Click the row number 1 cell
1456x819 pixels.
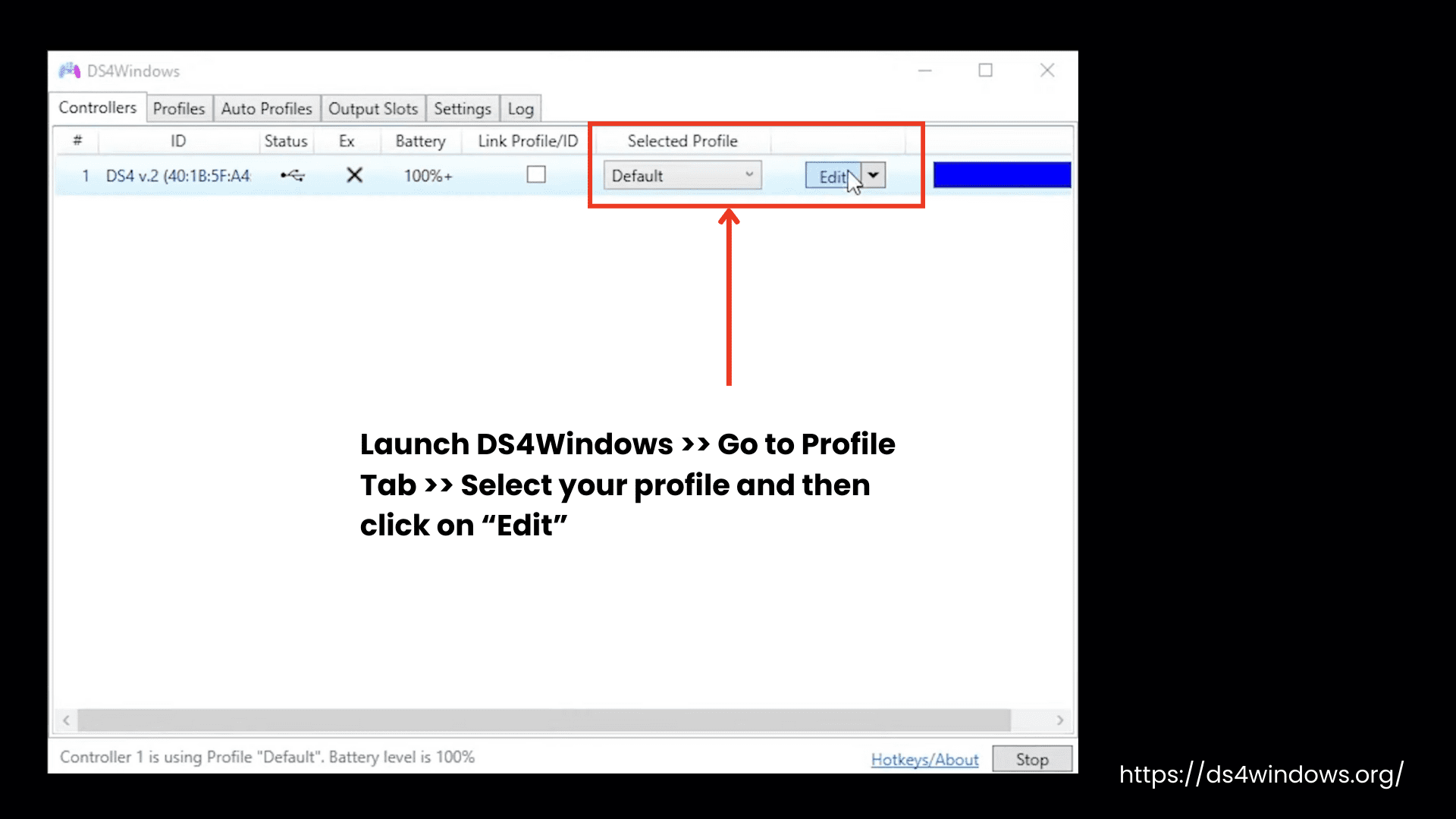(86, 176)
